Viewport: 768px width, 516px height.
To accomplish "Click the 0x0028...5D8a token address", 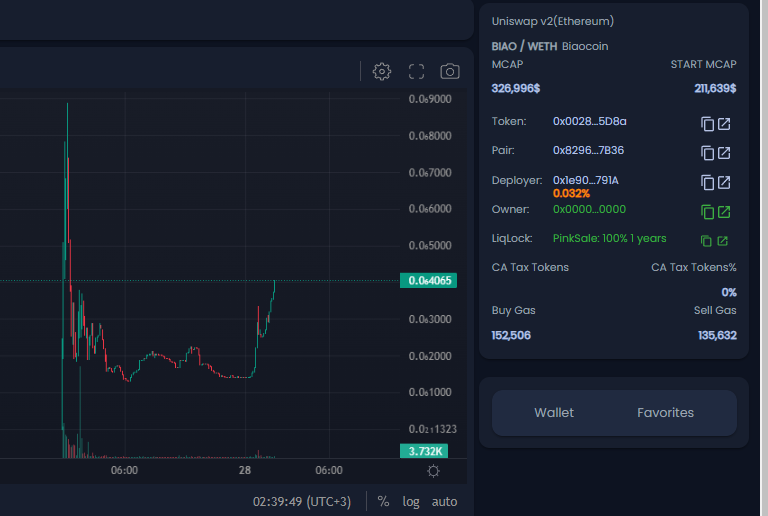I will [589, 121].
